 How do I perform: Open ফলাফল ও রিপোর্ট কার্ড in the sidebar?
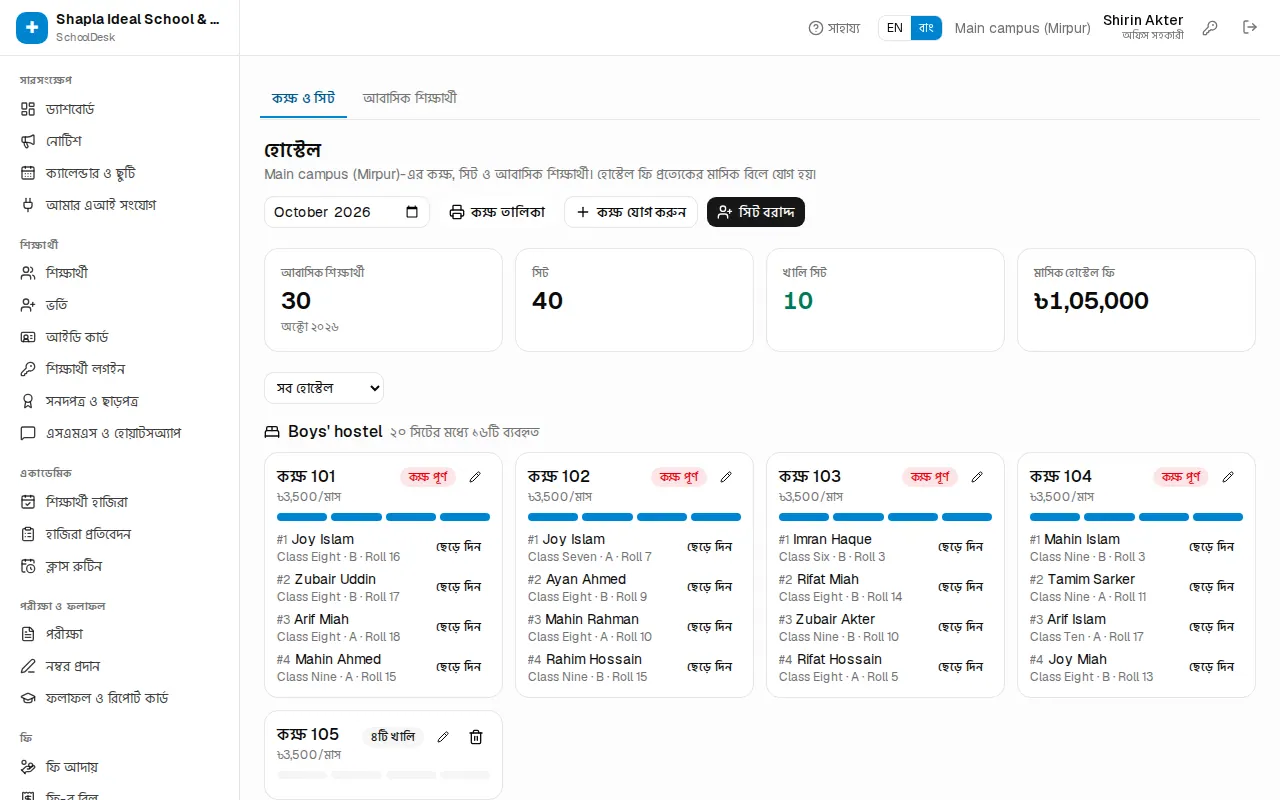120,698
